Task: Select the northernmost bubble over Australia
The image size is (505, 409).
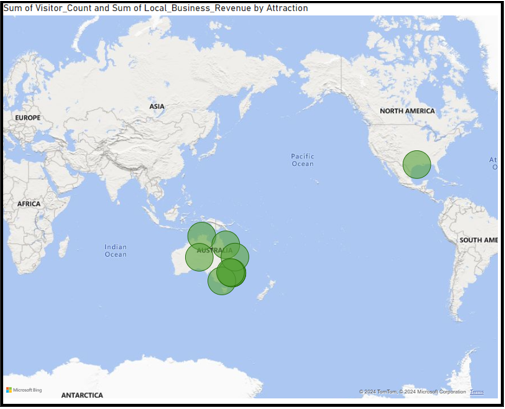Action: (x=201, y=236)
